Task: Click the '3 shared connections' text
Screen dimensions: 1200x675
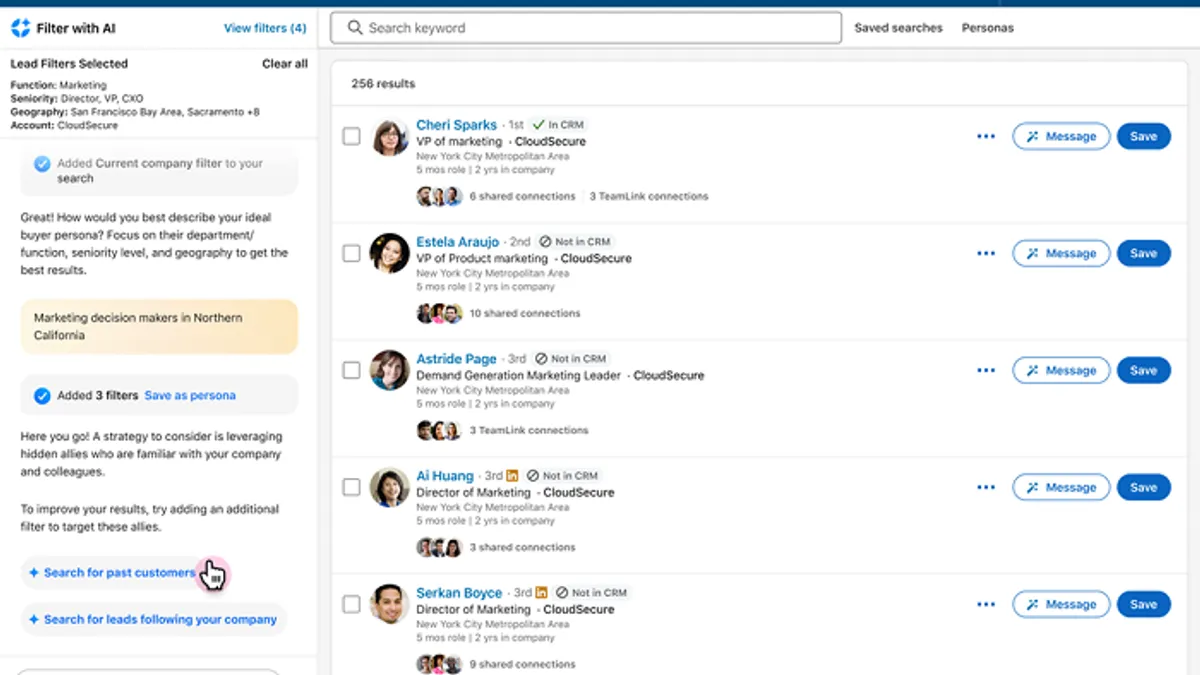Action: [x=522, y=548]
